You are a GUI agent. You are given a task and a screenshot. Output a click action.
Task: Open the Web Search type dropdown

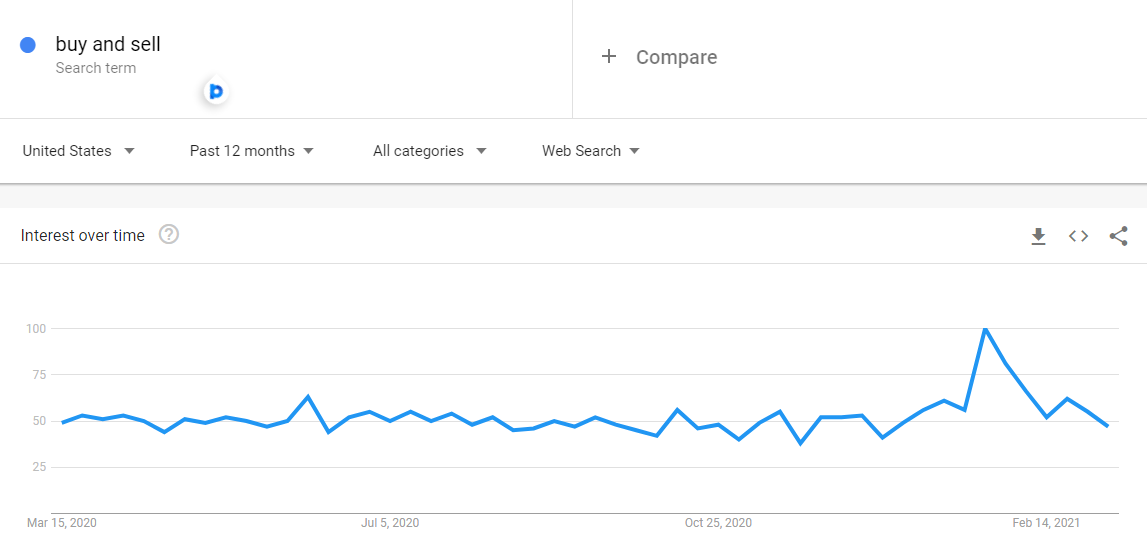(x=591, y=151)
